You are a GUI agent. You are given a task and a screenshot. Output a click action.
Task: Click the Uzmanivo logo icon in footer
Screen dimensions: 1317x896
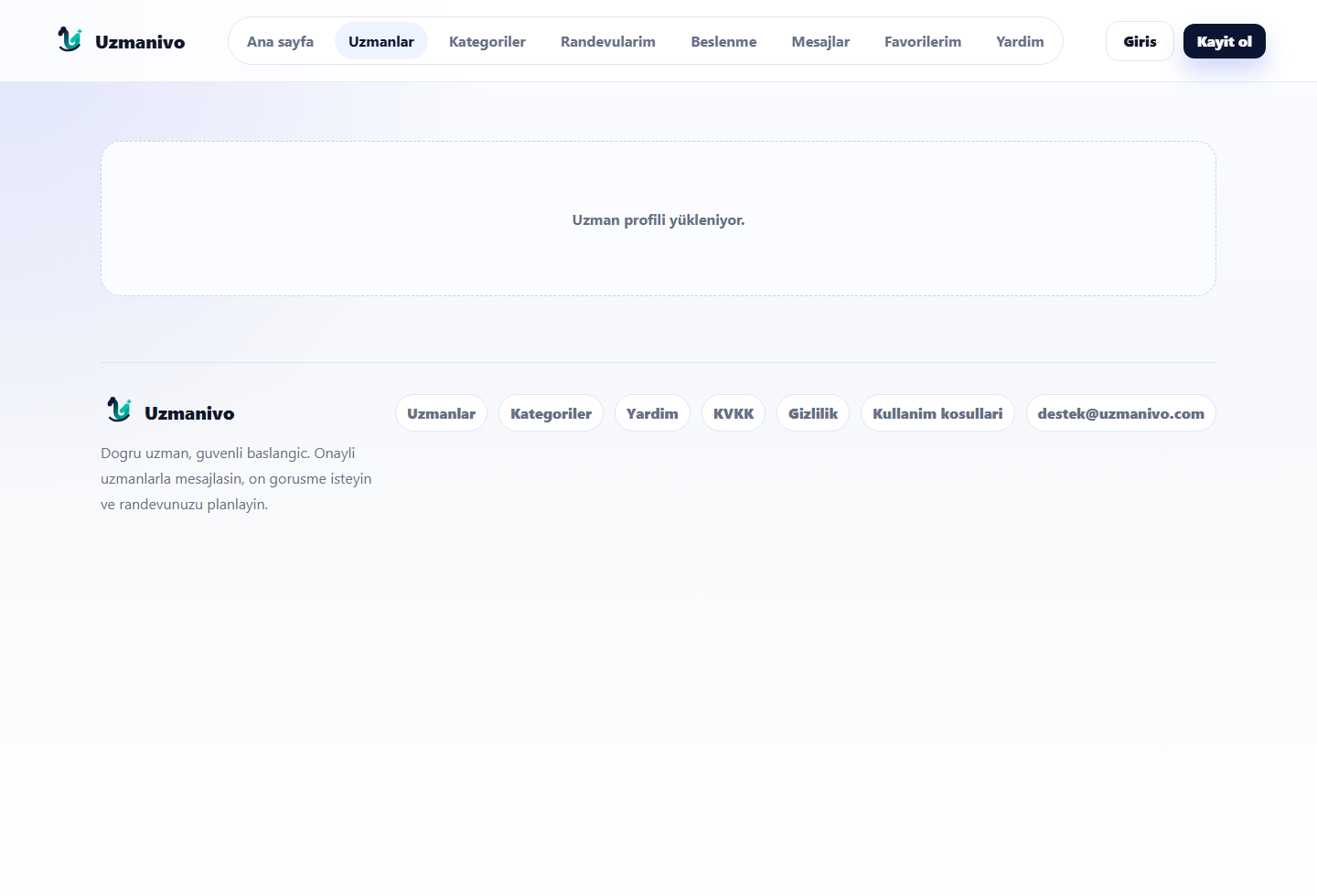point(119,410)
